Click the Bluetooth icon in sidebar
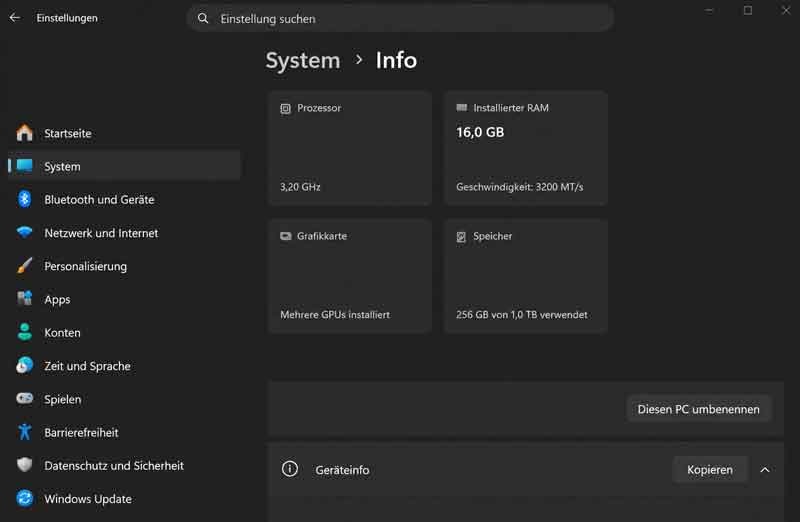This screenshot has width=800, height=522. pyautogui.click(x=24, y=199)
